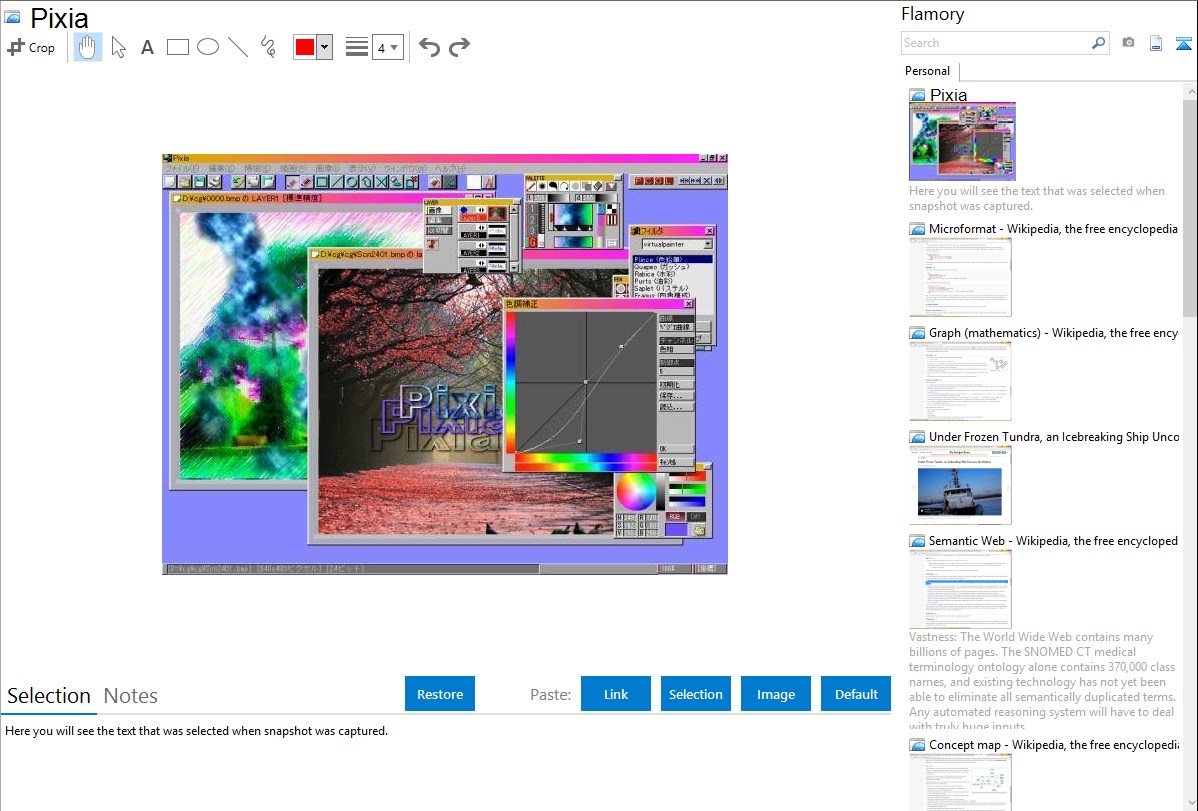
Task: Click the icon beside Under Frozen Tundra
Action: click(917, 437)
